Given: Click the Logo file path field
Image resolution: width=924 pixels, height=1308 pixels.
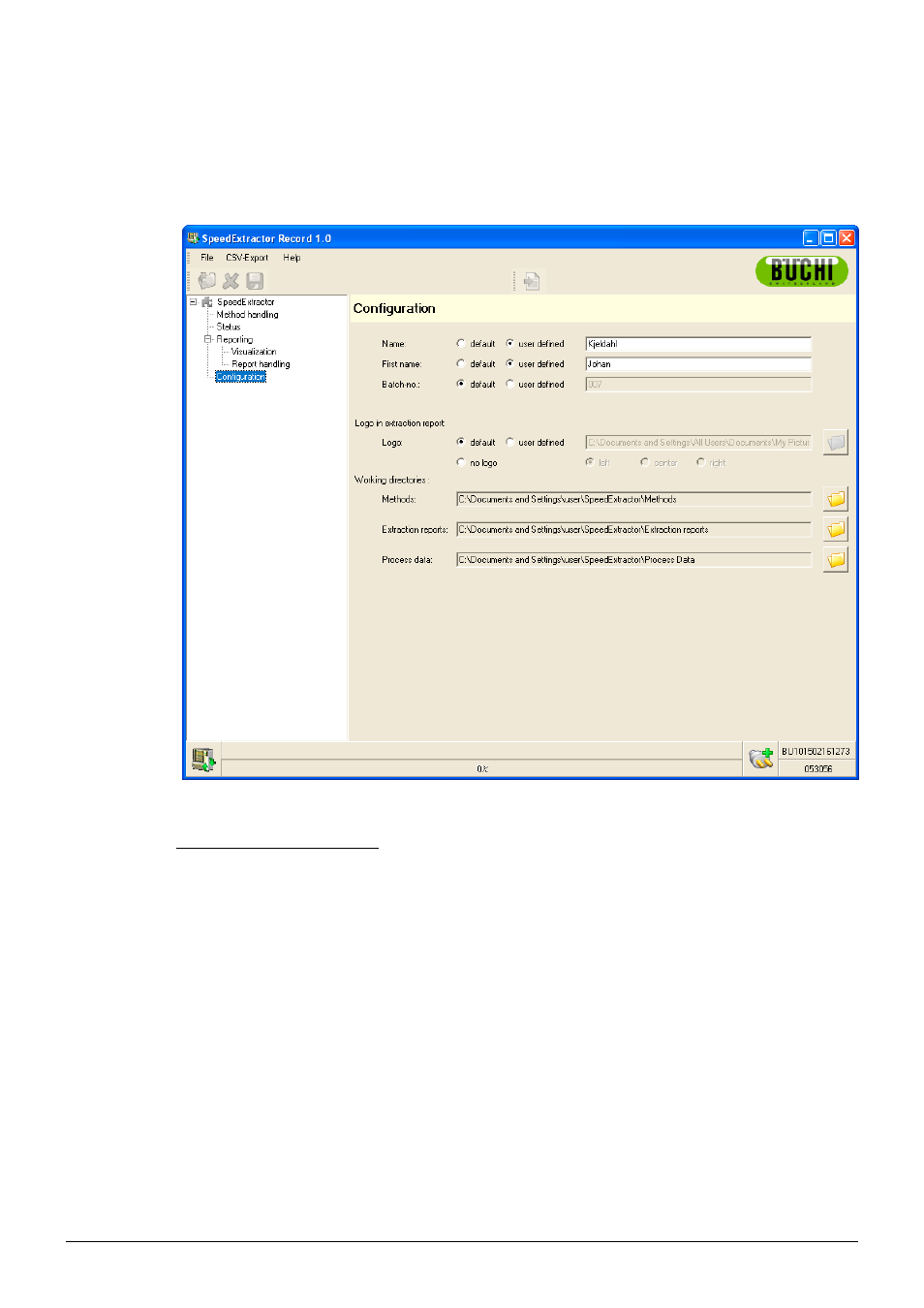Looking at the screenshot, I should click(x=698, y=443).
